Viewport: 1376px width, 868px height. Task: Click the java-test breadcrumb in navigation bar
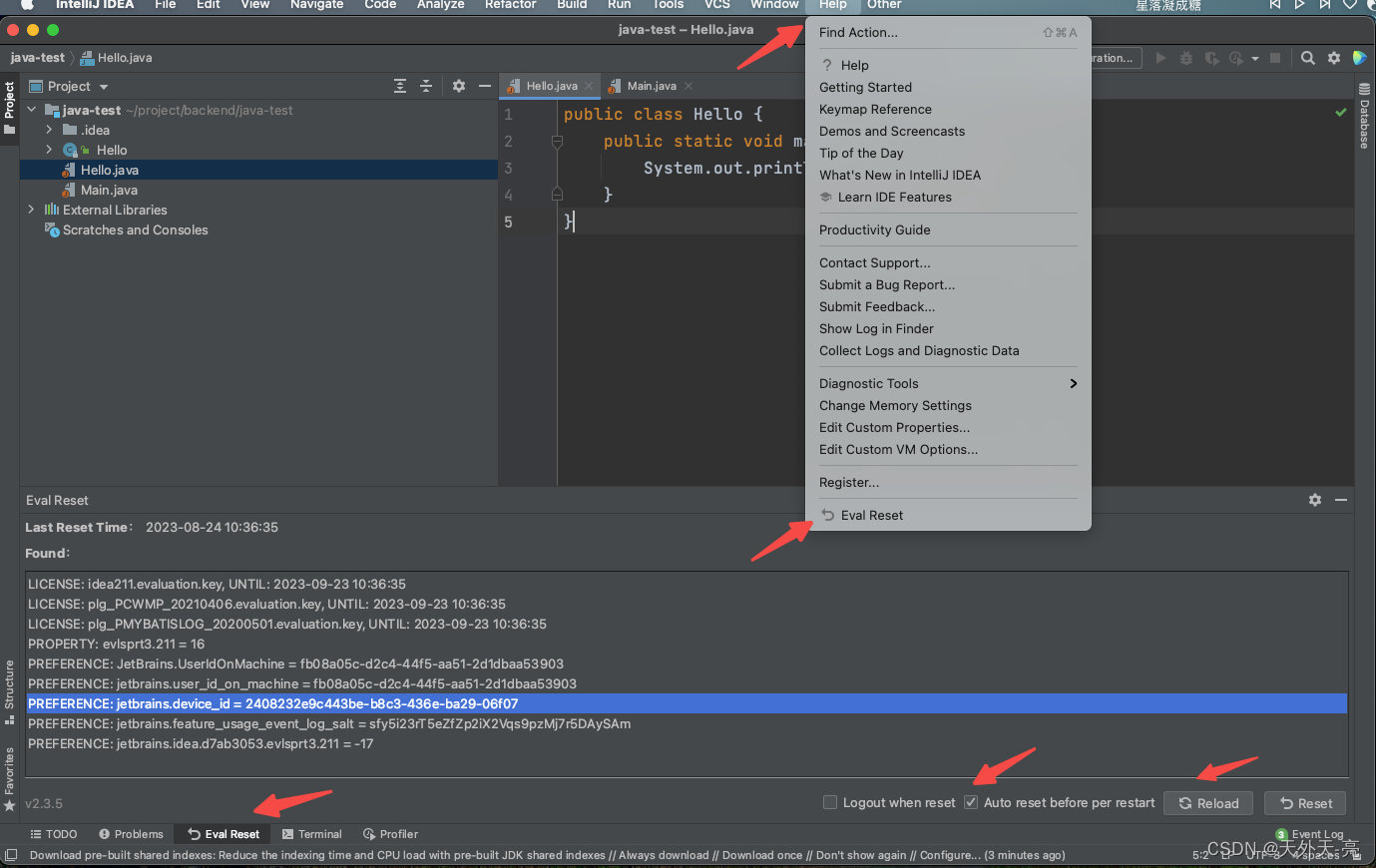point(37,58)
